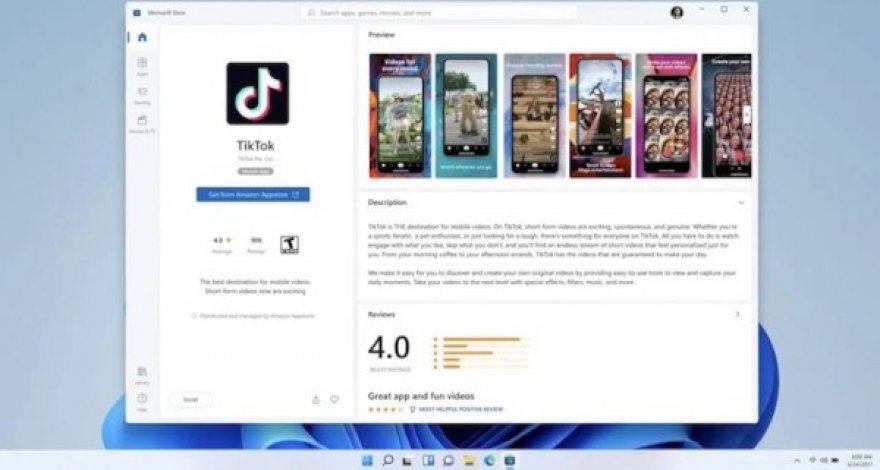
Task: Open the partially visible sixth preview screenshot
Action: 727,116
